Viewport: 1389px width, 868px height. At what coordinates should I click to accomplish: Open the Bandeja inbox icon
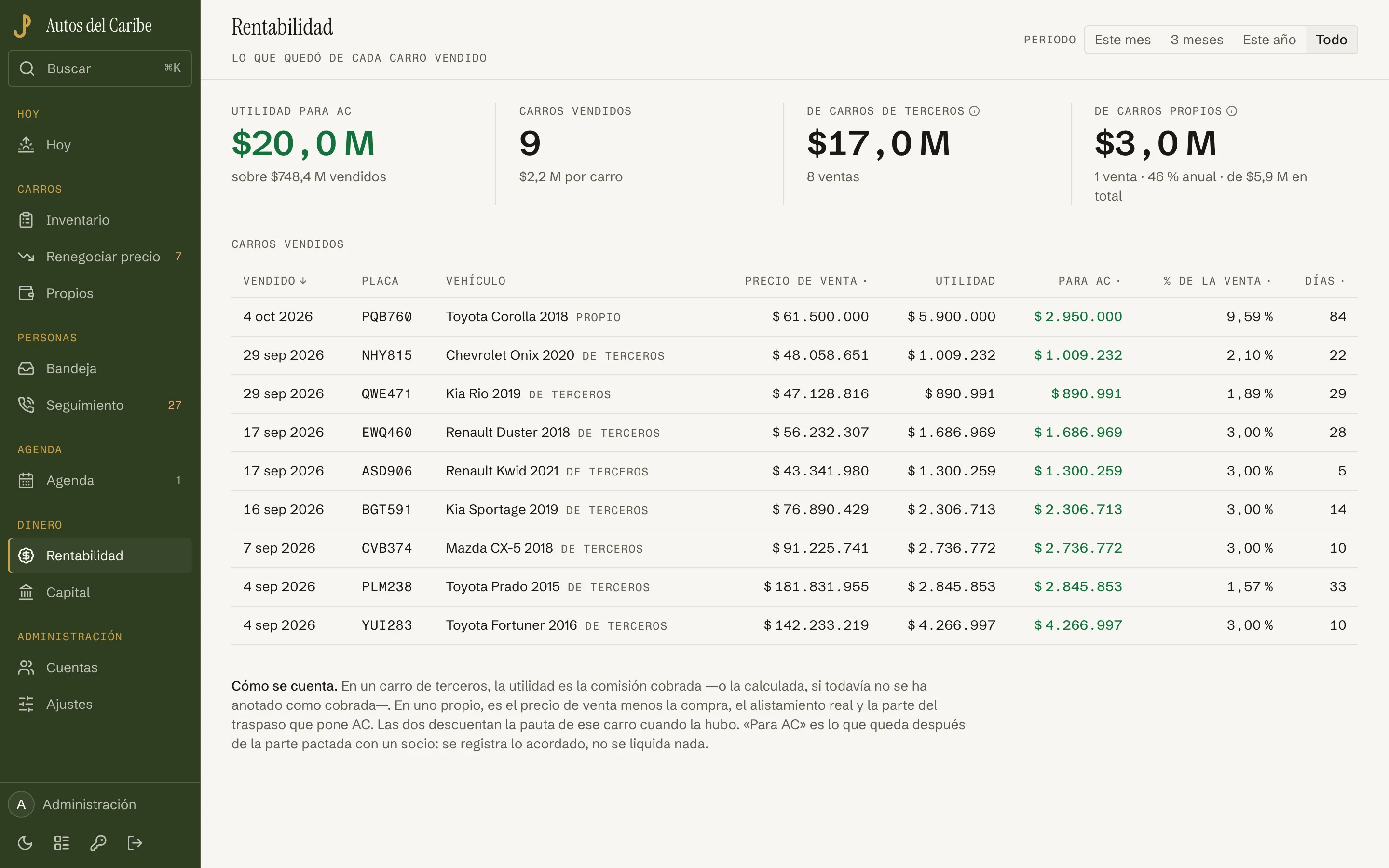tap(26, 368)
